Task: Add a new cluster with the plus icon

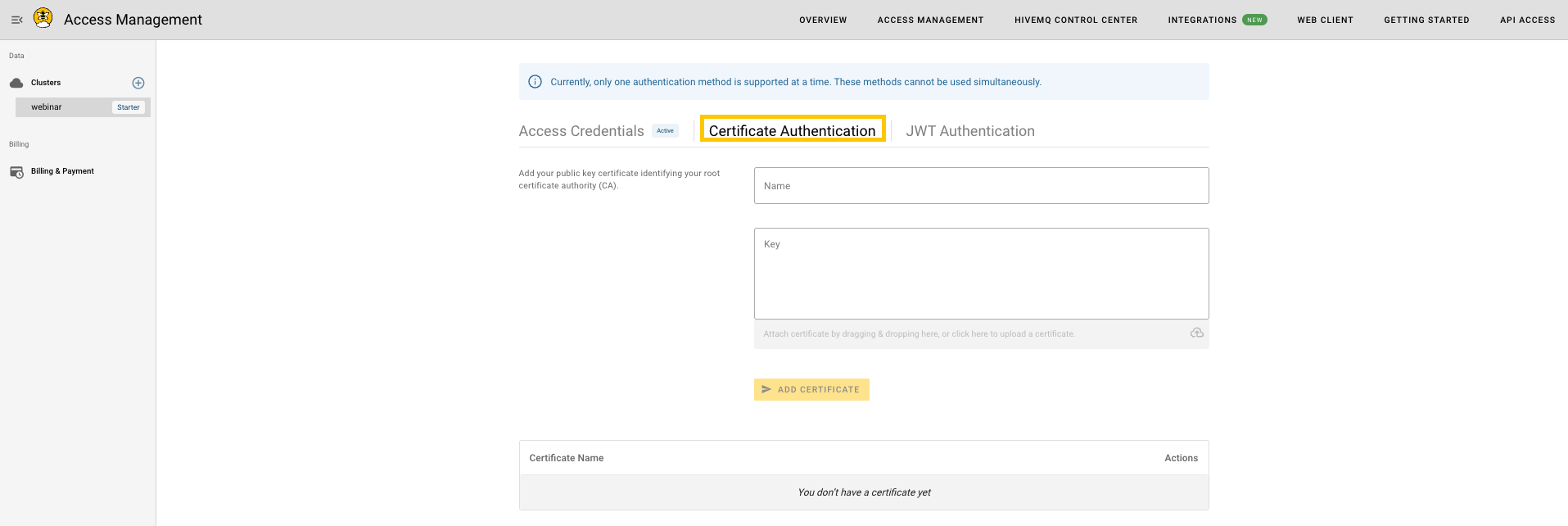Action: (138, 83)
